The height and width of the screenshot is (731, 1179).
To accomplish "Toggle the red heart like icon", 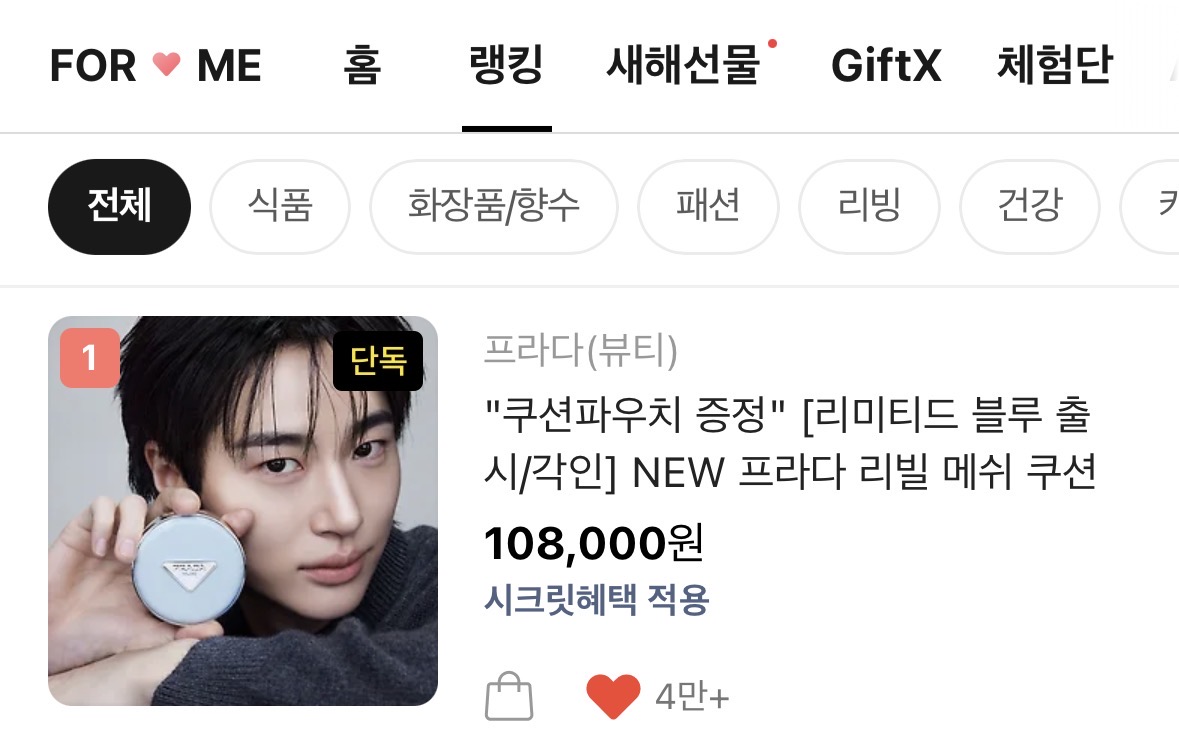I will click(x=613, y=696).
